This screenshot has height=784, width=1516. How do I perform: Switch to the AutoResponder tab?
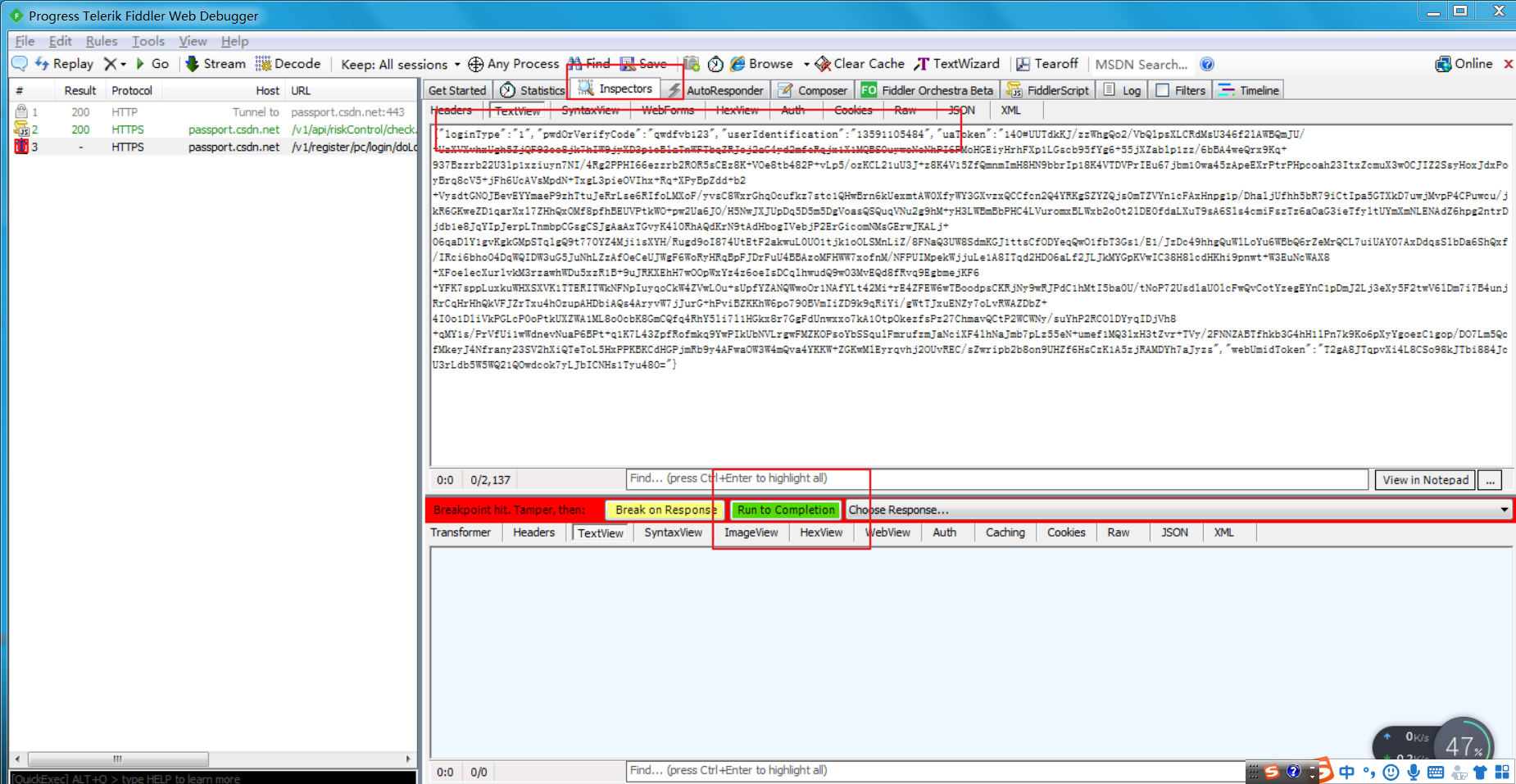pyautogui.click(x=715, y=90)
